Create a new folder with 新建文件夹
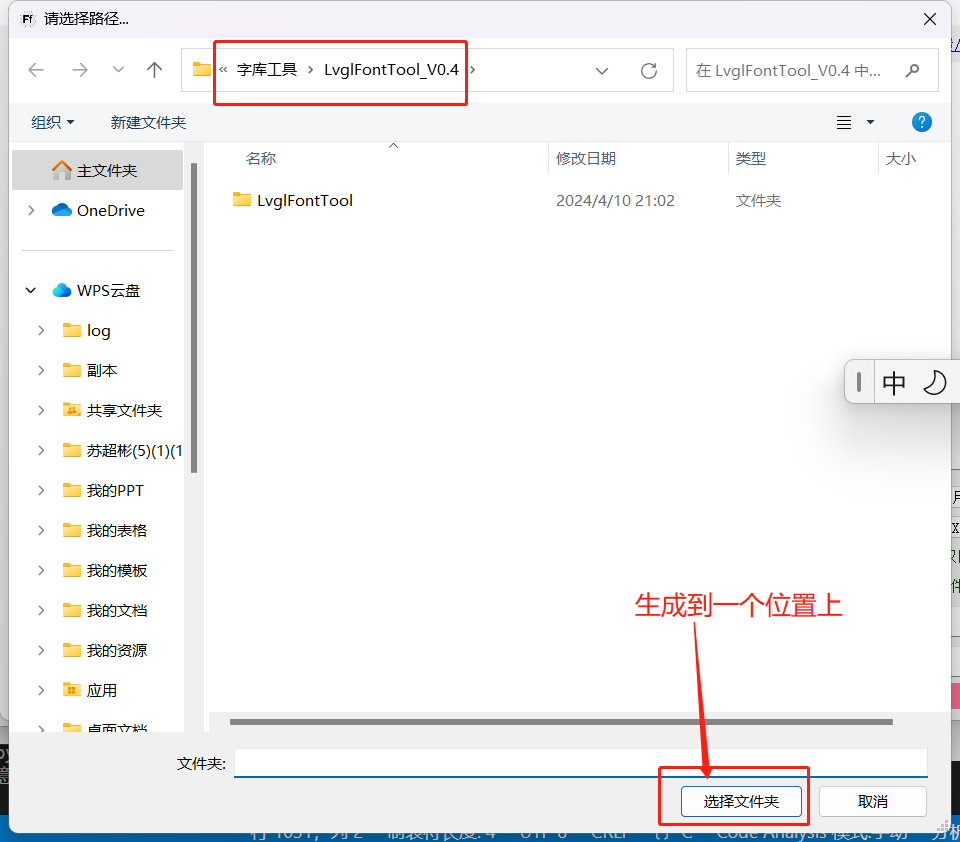 [148, 122]
